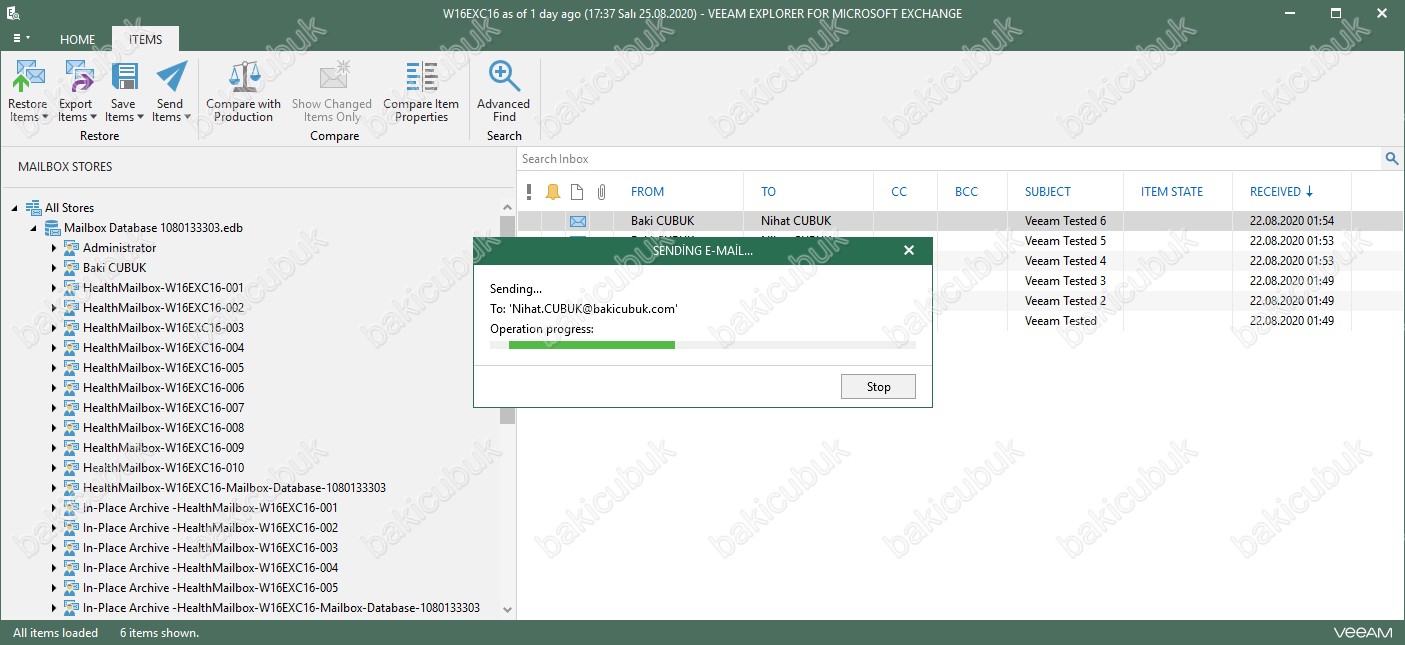Select In-Place Archive -HealthMailbox-W16EXC16-005
This screenshot has height=645, width=1405.
(x=210, y=588)
